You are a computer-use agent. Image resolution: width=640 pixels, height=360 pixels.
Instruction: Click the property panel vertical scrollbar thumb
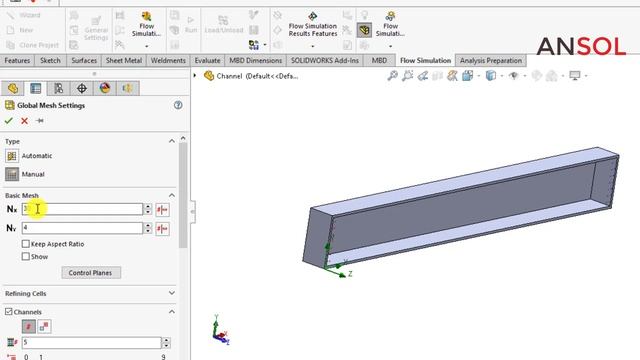point(183,195)
